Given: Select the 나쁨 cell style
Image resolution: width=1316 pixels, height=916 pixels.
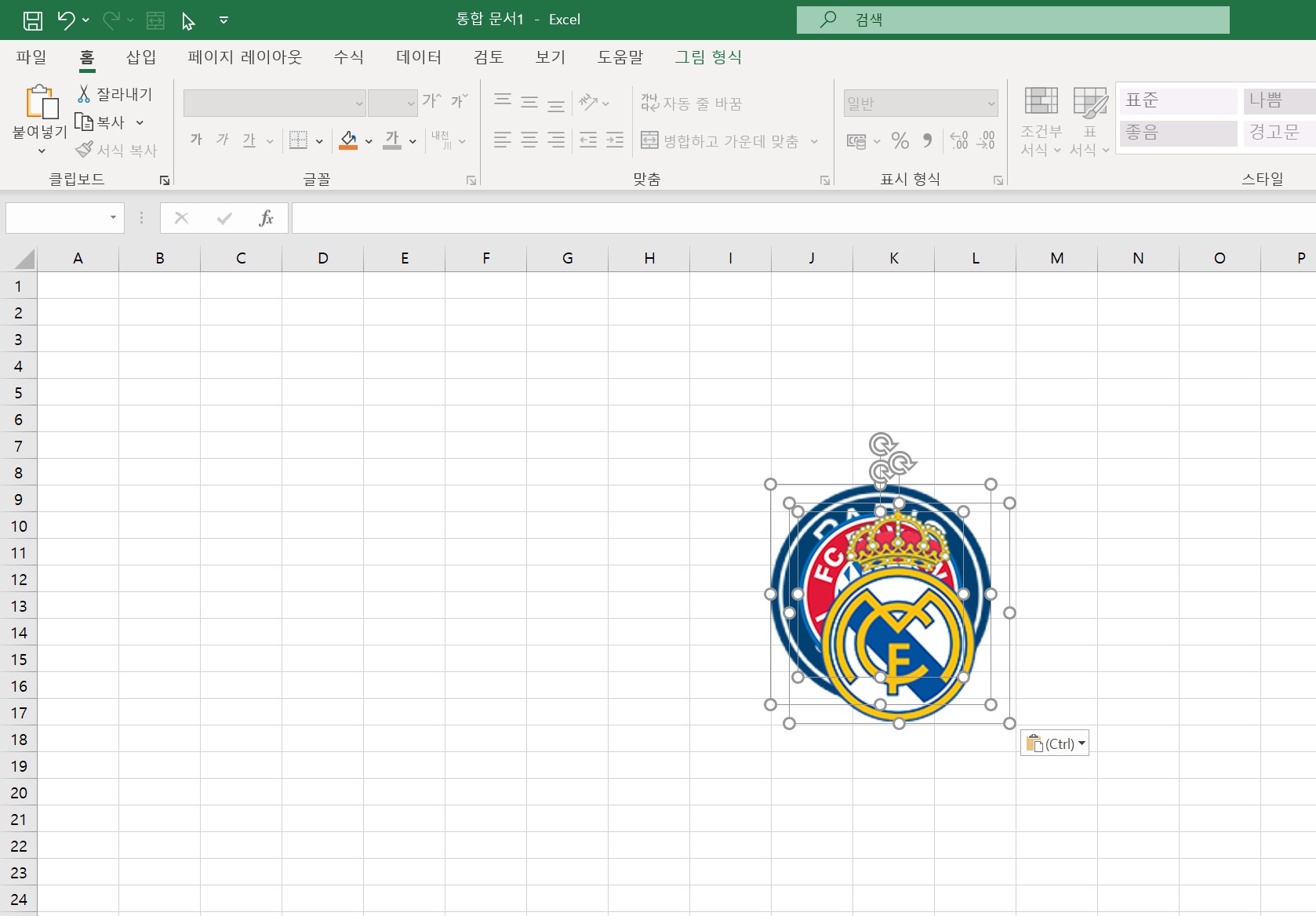Looking at the screenshot, I should pyautogui.click(x=1278, y=100).
